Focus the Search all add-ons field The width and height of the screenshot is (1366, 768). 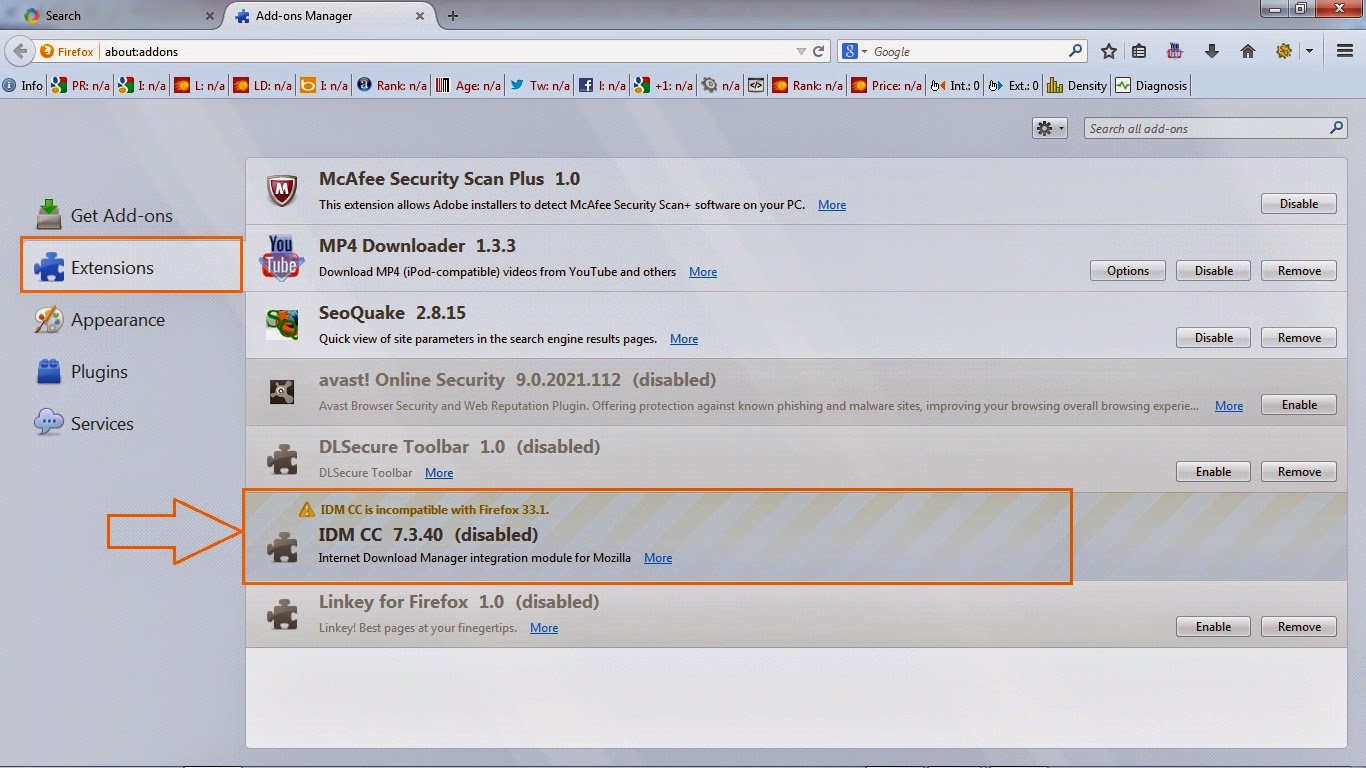coord(1217,128)
